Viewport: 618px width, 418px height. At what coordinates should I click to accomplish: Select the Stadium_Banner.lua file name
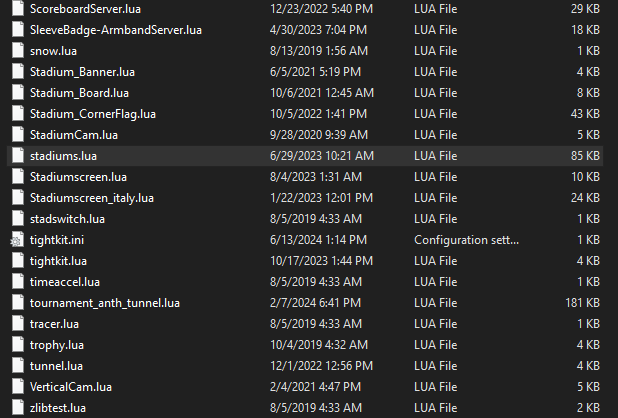click(x=82, y=72)
